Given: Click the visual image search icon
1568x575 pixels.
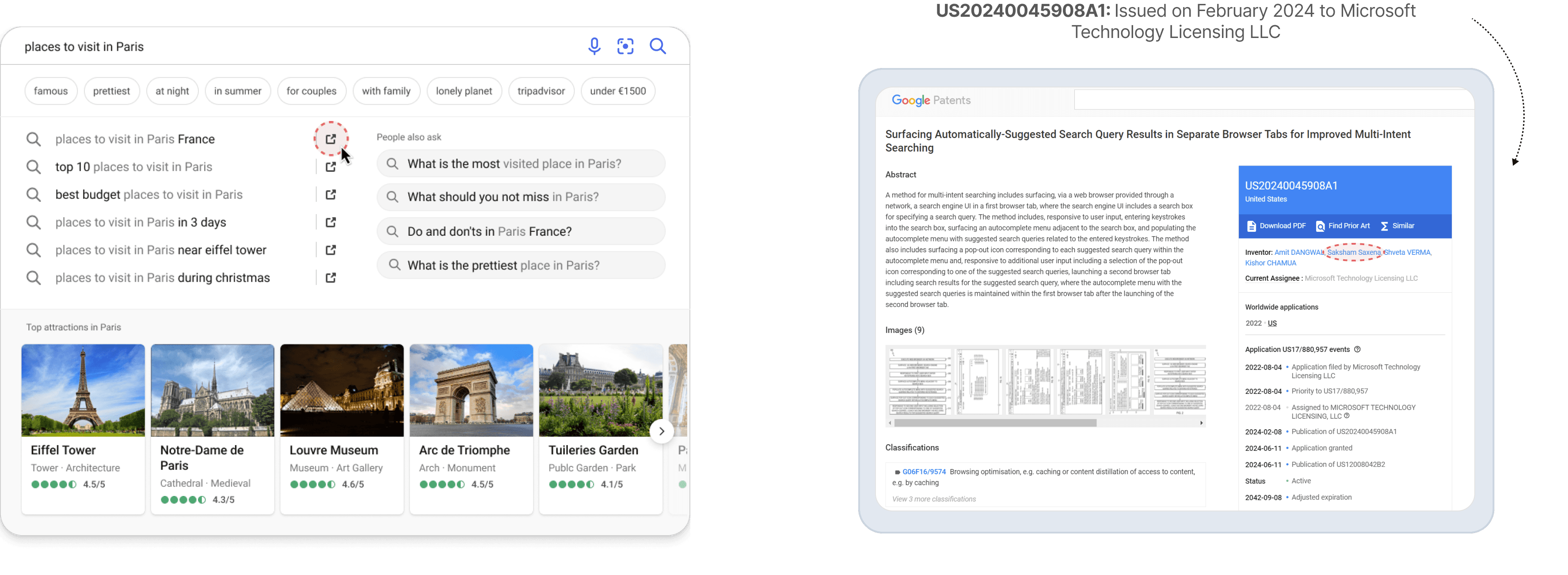Looking at the screenshot, I should [x=625, y=47].
